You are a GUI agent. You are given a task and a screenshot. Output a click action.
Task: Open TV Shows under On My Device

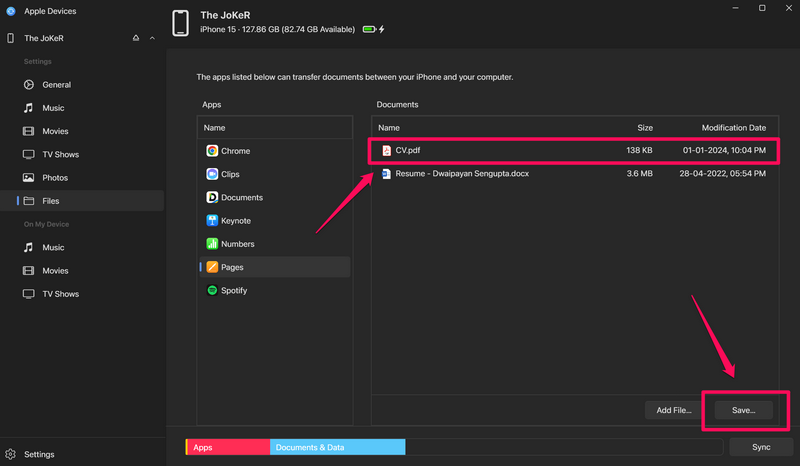(x=60, y=294)
